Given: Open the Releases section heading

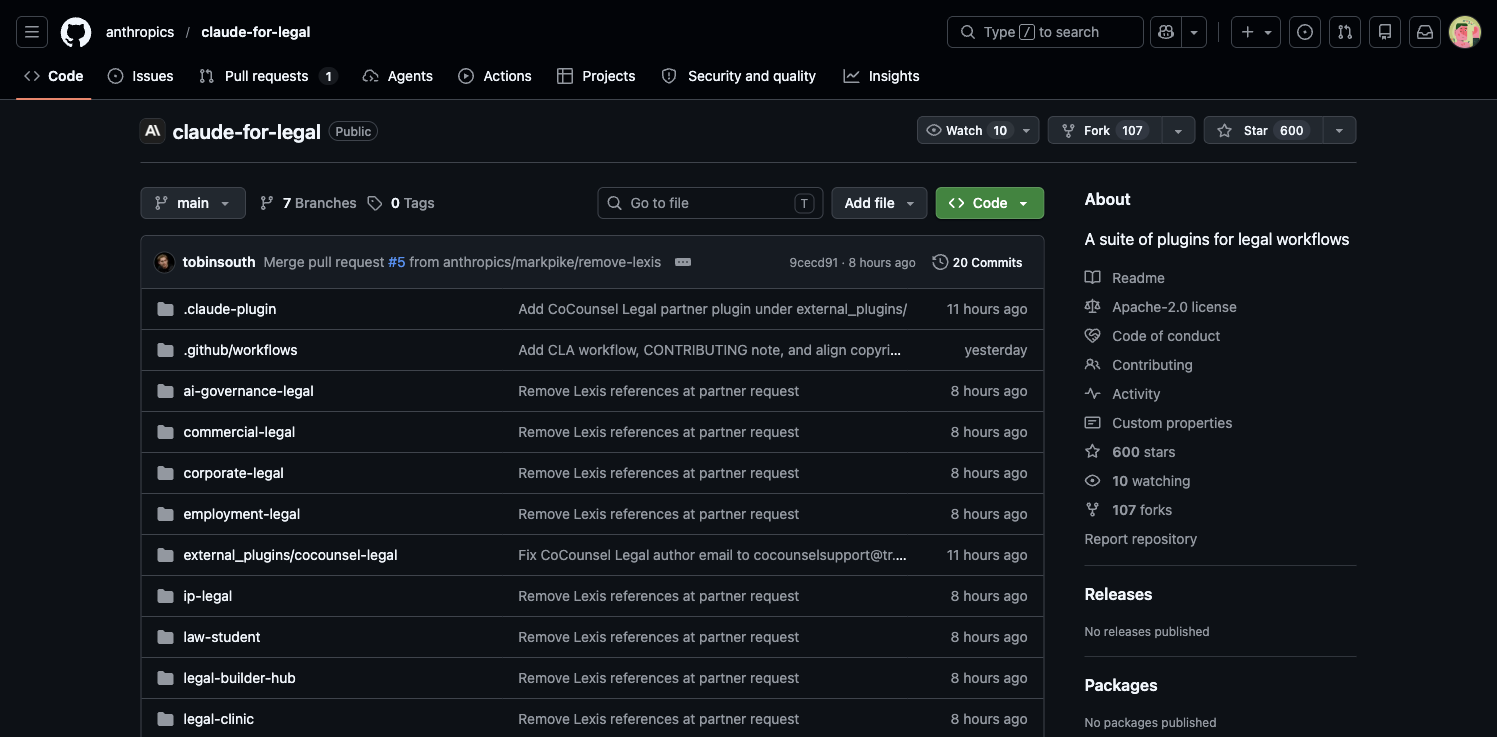Looking at the screenshot, I should coord(1119,594).
